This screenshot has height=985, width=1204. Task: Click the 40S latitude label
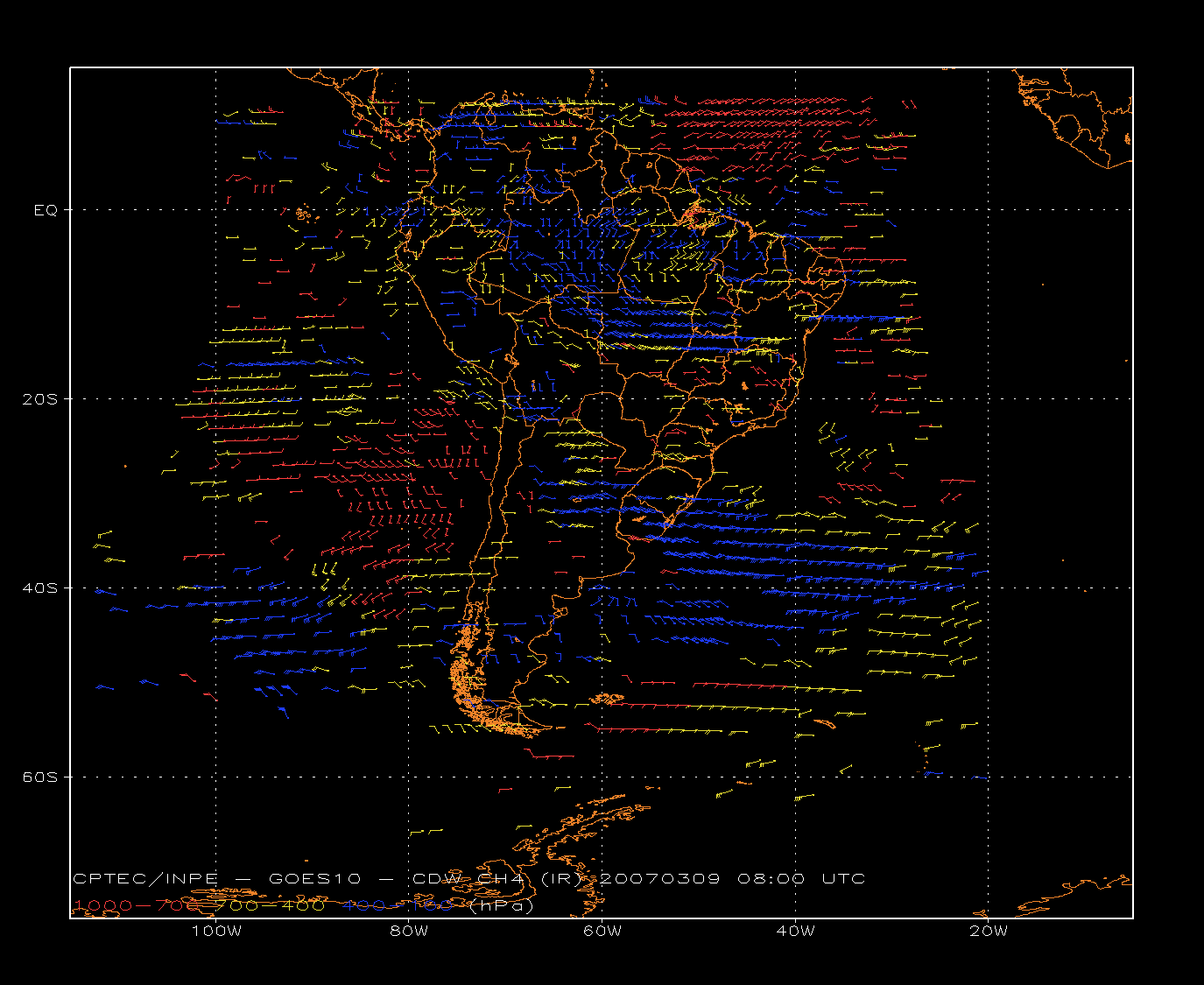click(x=40, y=587)
